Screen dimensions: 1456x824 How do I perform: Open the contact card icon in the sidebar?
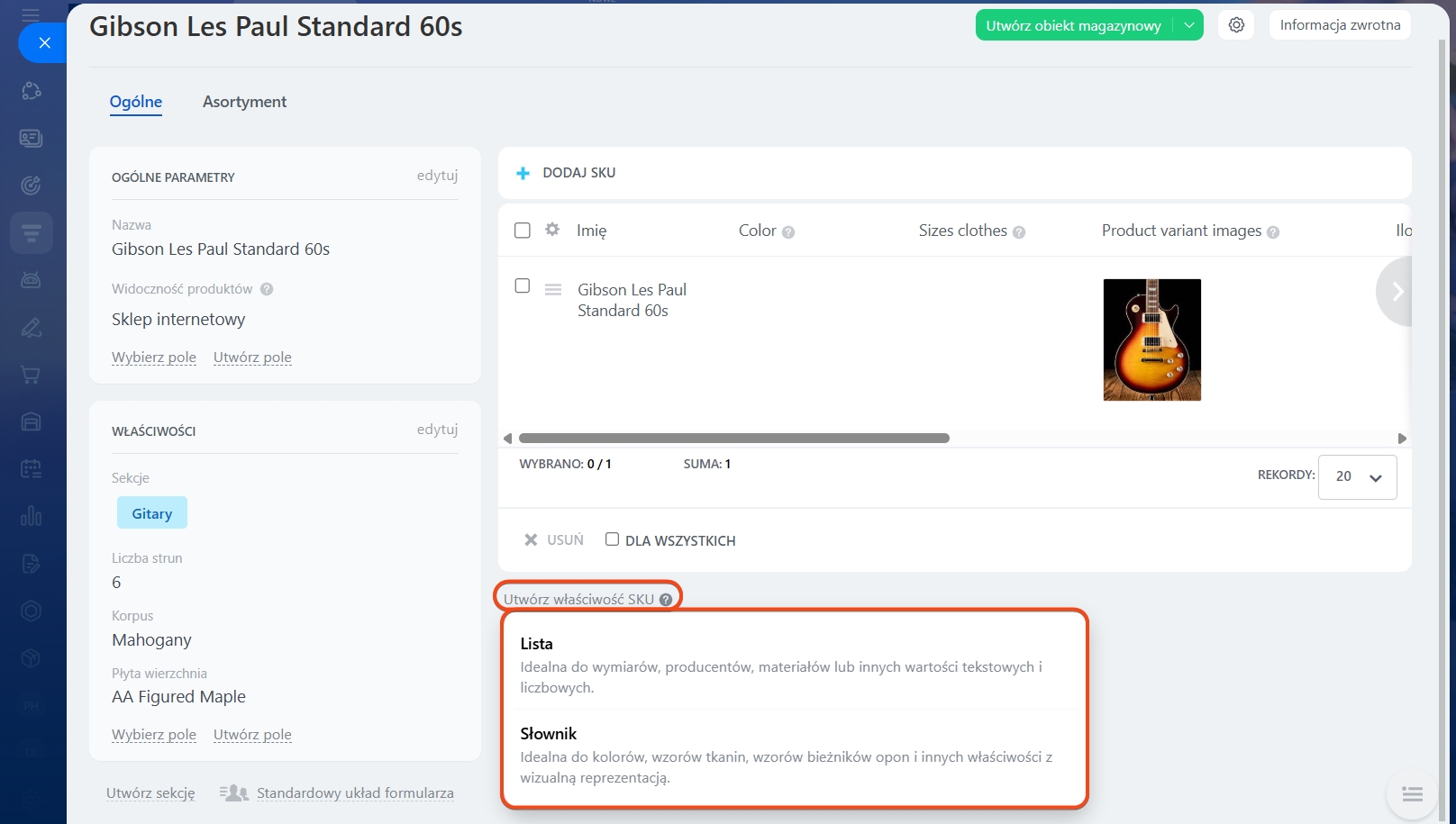[x=31, y=138]
